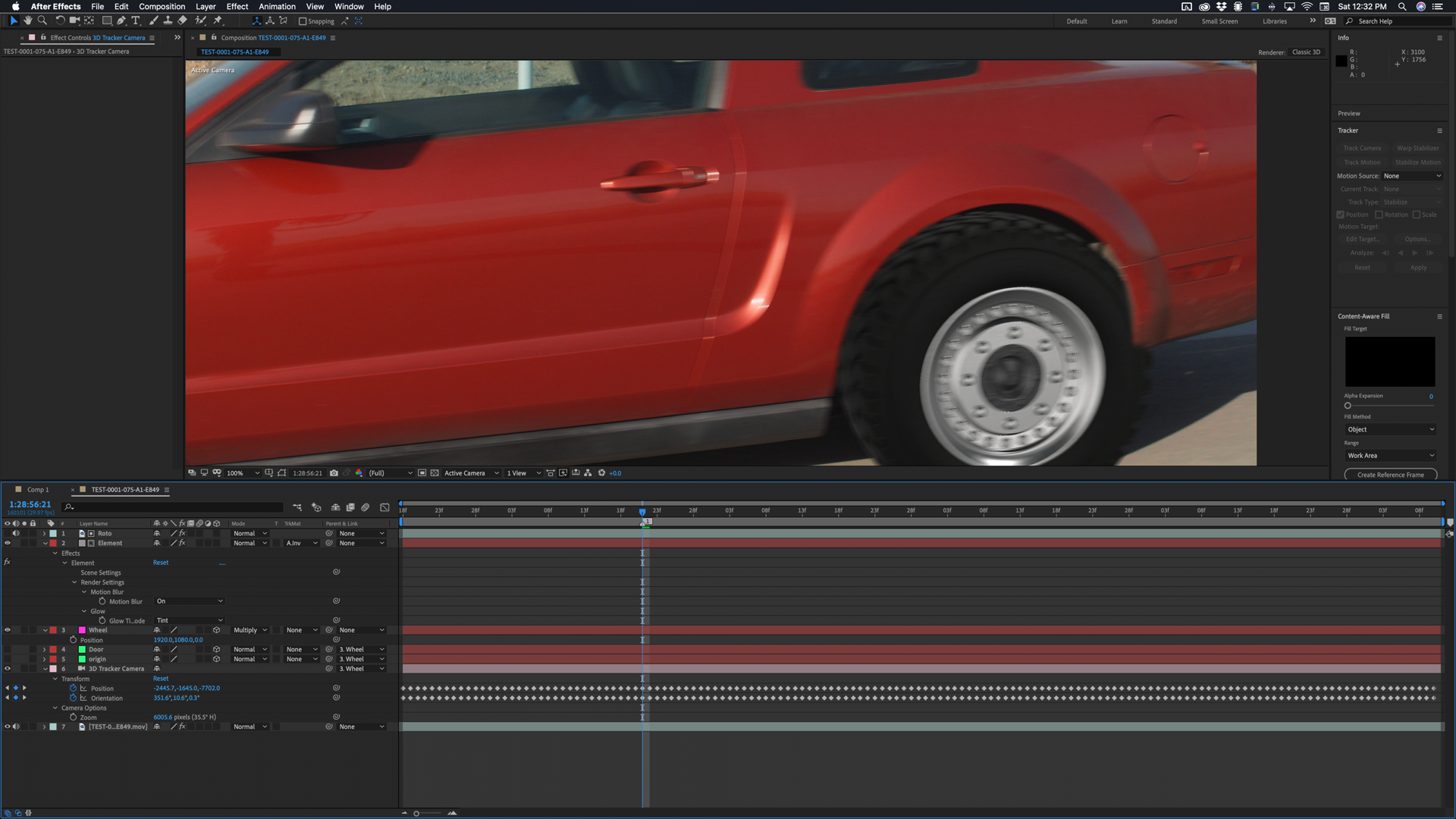Image resolution: width=1456 pixels, height=819 pixels.
Task: Adjust the Alpha Expansion slider handle
Action: pos(1348,406)
